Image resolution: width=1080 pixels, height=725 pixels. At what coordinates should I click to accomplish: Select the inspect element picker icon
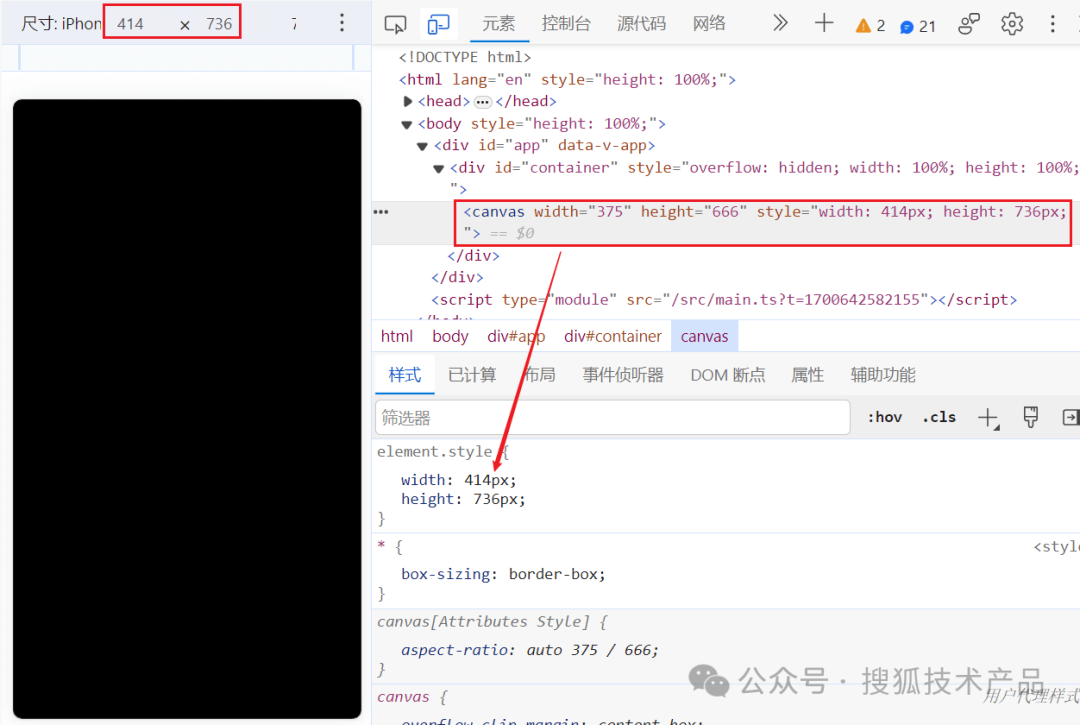(395, 25)
